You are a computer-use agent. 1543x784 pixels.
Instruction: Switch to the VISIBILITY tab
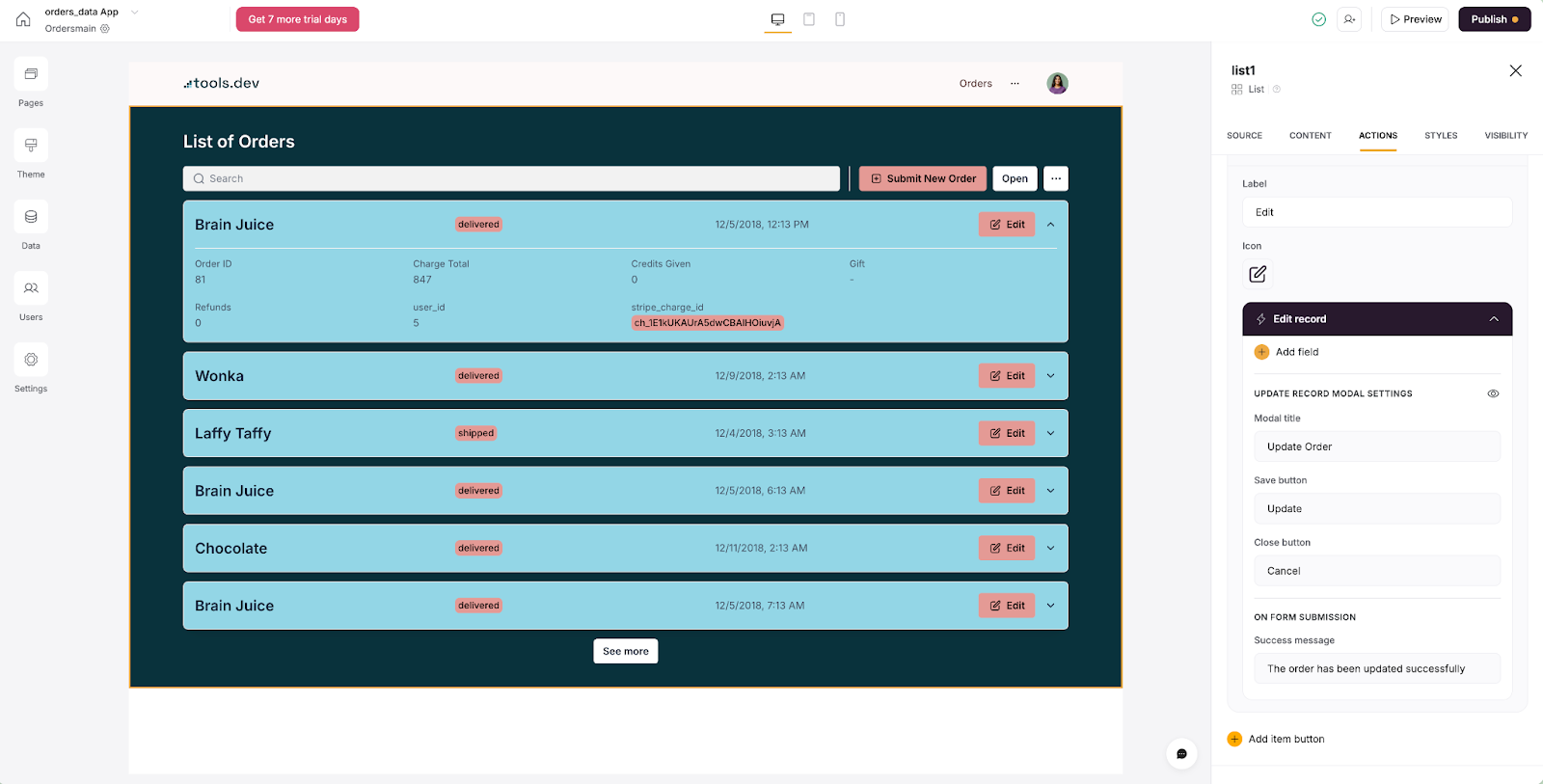1506,136
